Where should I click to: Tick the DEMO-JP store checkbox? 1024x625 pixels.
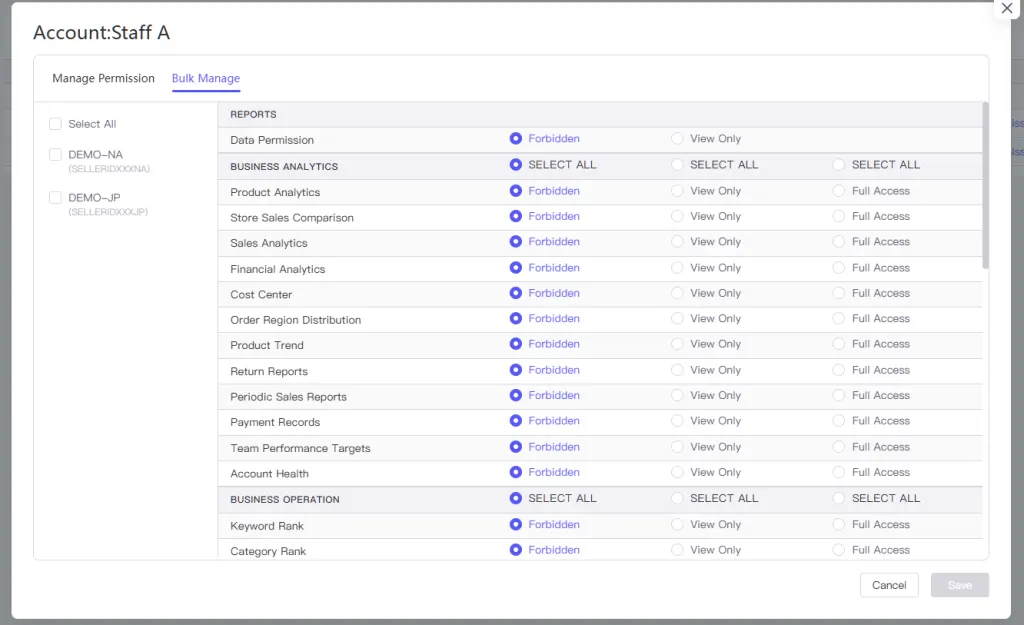(x=56, y=198)
